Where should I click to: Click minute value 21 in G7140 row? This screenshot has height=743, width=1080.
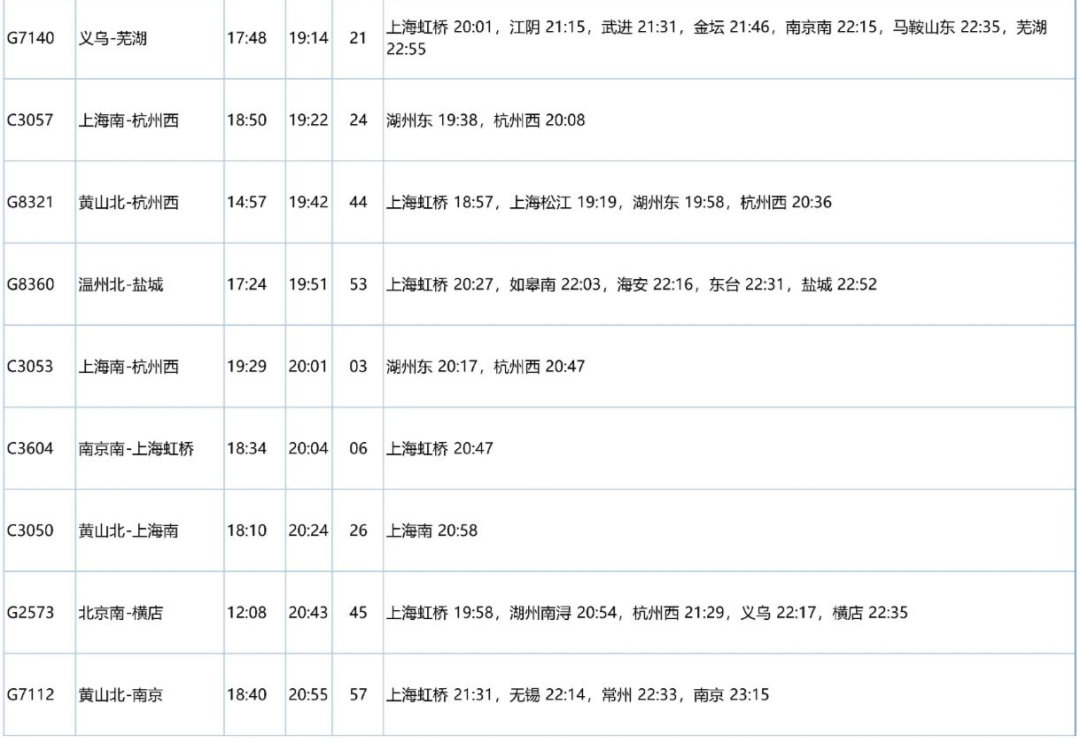357,38
